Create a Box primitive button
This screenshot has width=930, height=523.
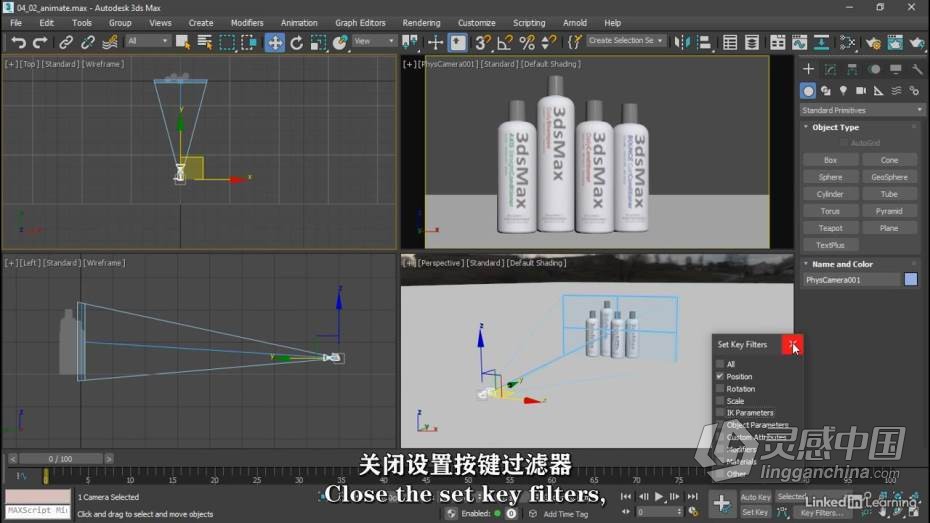(x=830, y=160)
